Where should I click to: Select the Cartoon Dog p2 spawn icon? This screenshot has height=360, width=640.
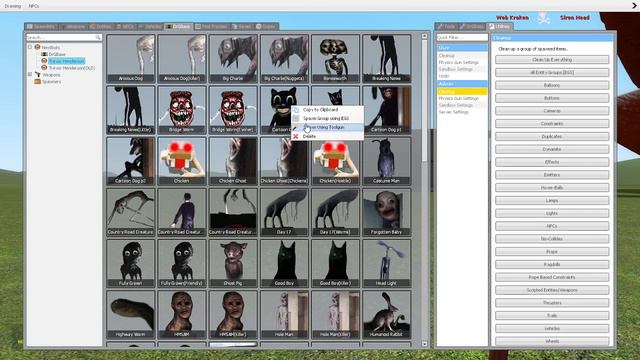131,161
